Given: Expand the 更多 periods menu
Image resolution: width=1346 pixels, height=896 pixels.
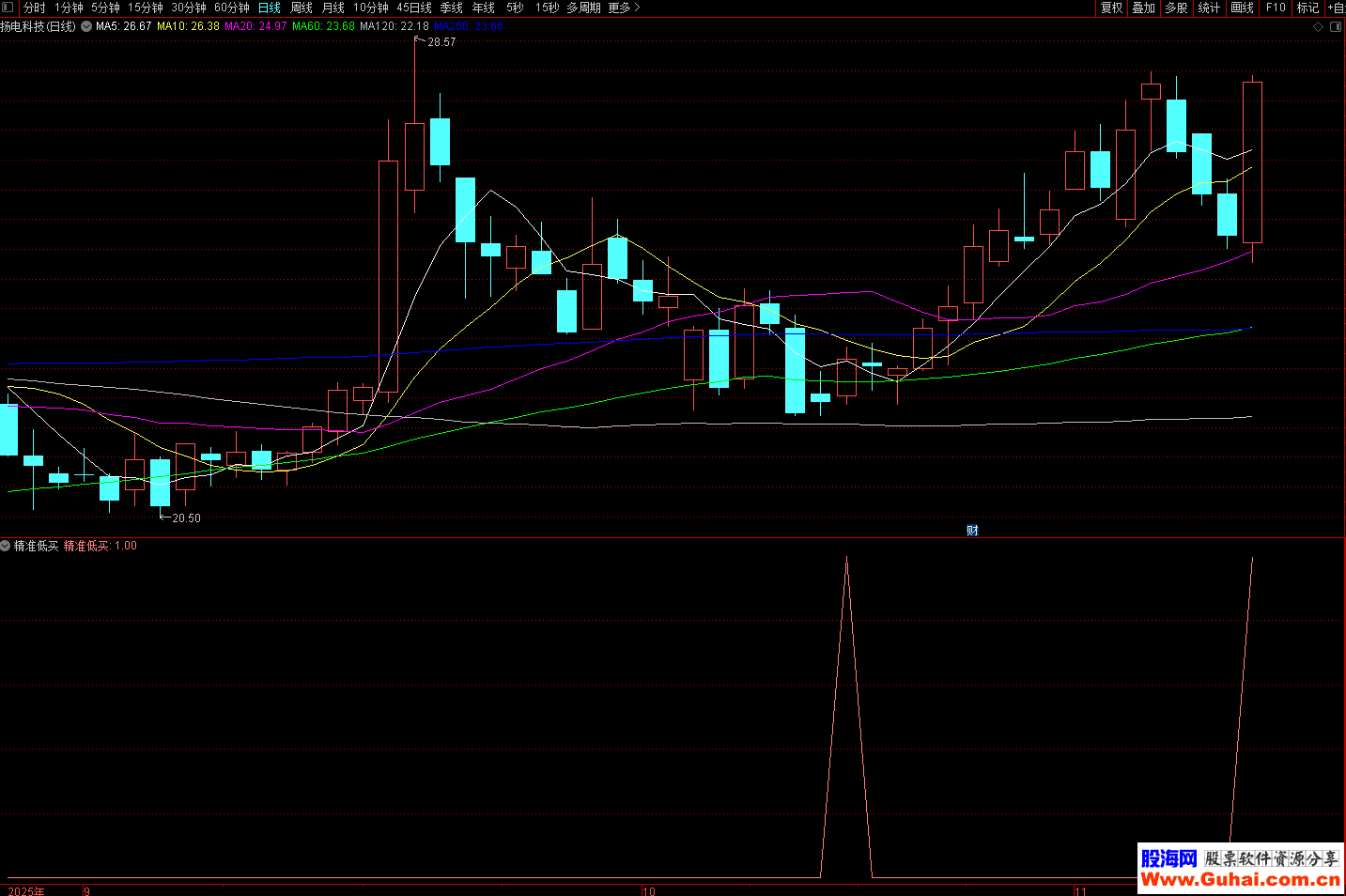Looking at the screenshot, I should point(624,8).
